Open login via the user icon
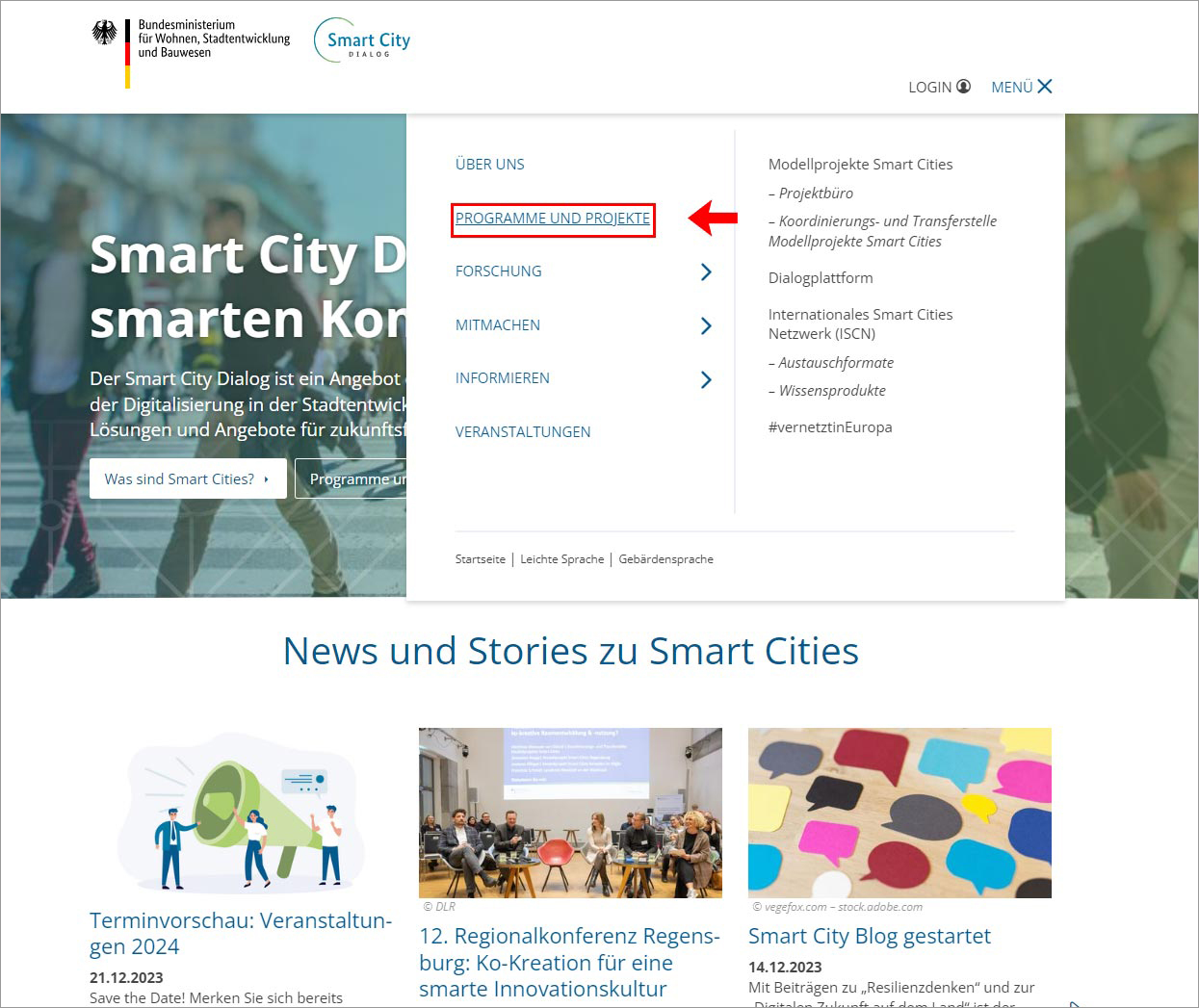 963,87
